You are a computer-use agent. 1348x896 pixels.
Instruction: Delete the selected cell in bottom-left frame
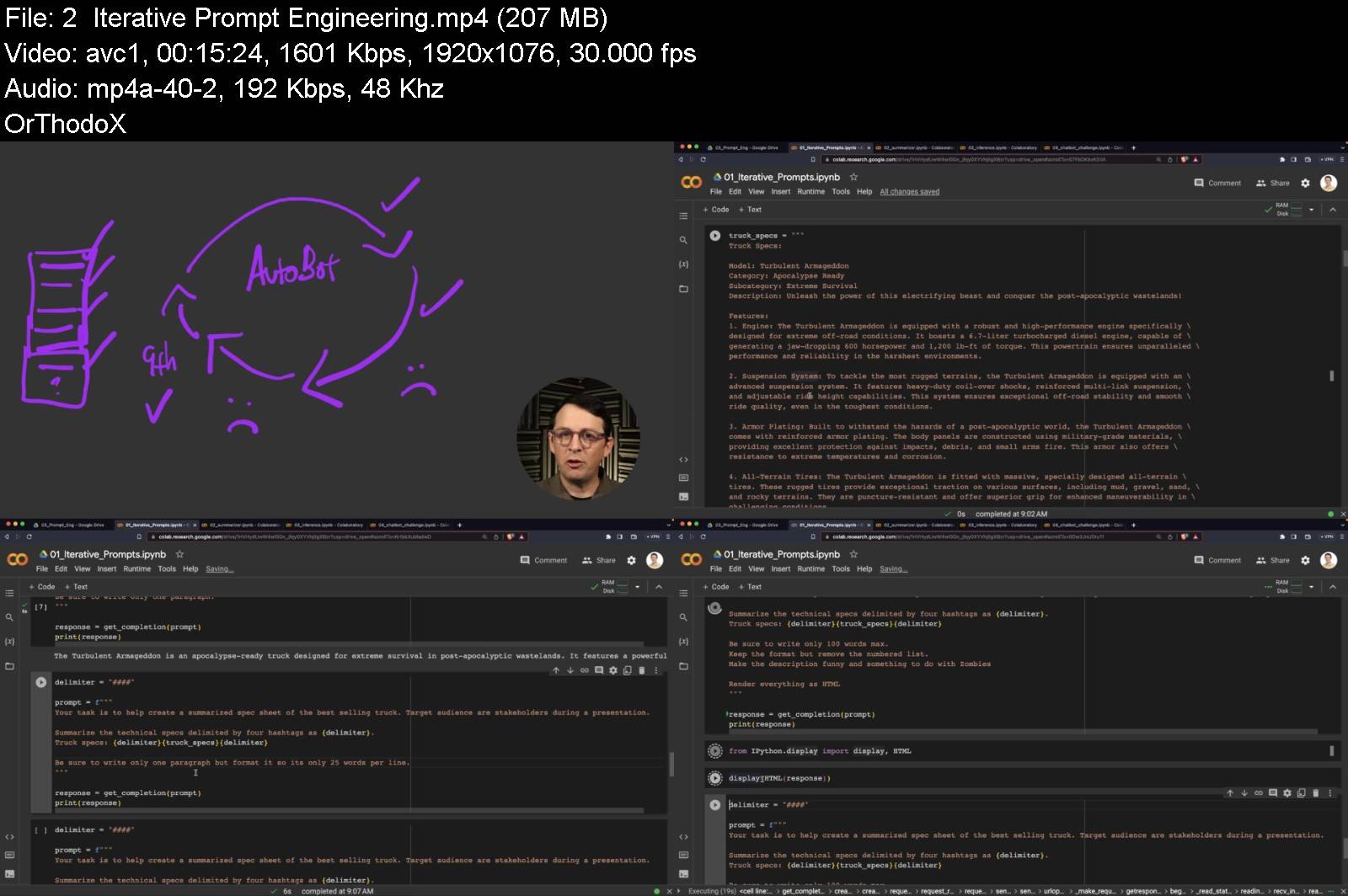click(642, 670)
